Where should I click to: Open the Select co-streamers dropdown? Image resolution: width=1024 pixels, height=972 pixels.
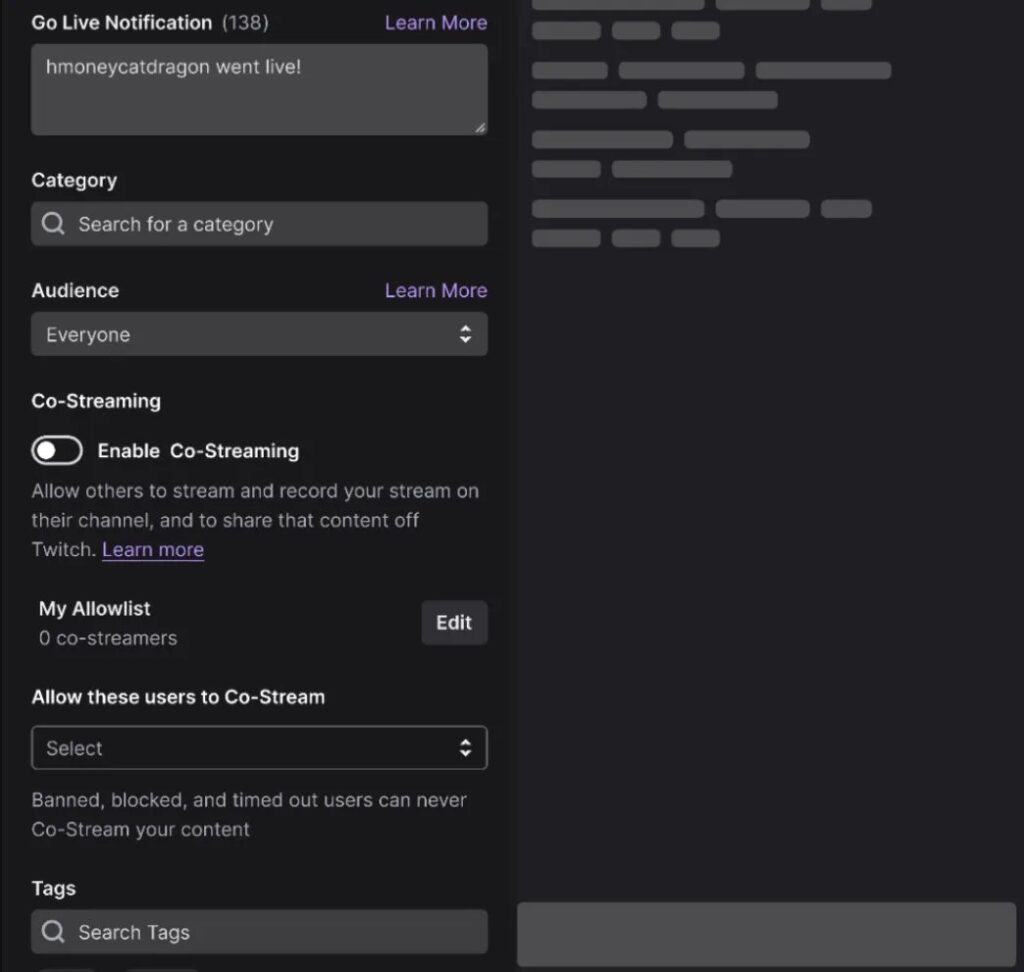(x=259, y=747)
